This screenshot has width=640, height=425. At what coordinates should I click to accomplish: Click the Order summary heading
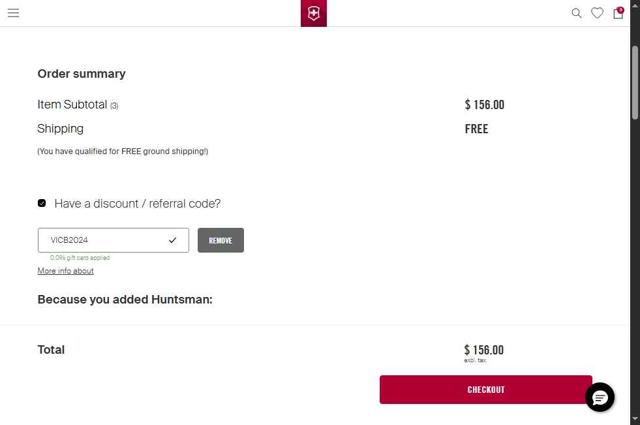(x=81, y=73)
